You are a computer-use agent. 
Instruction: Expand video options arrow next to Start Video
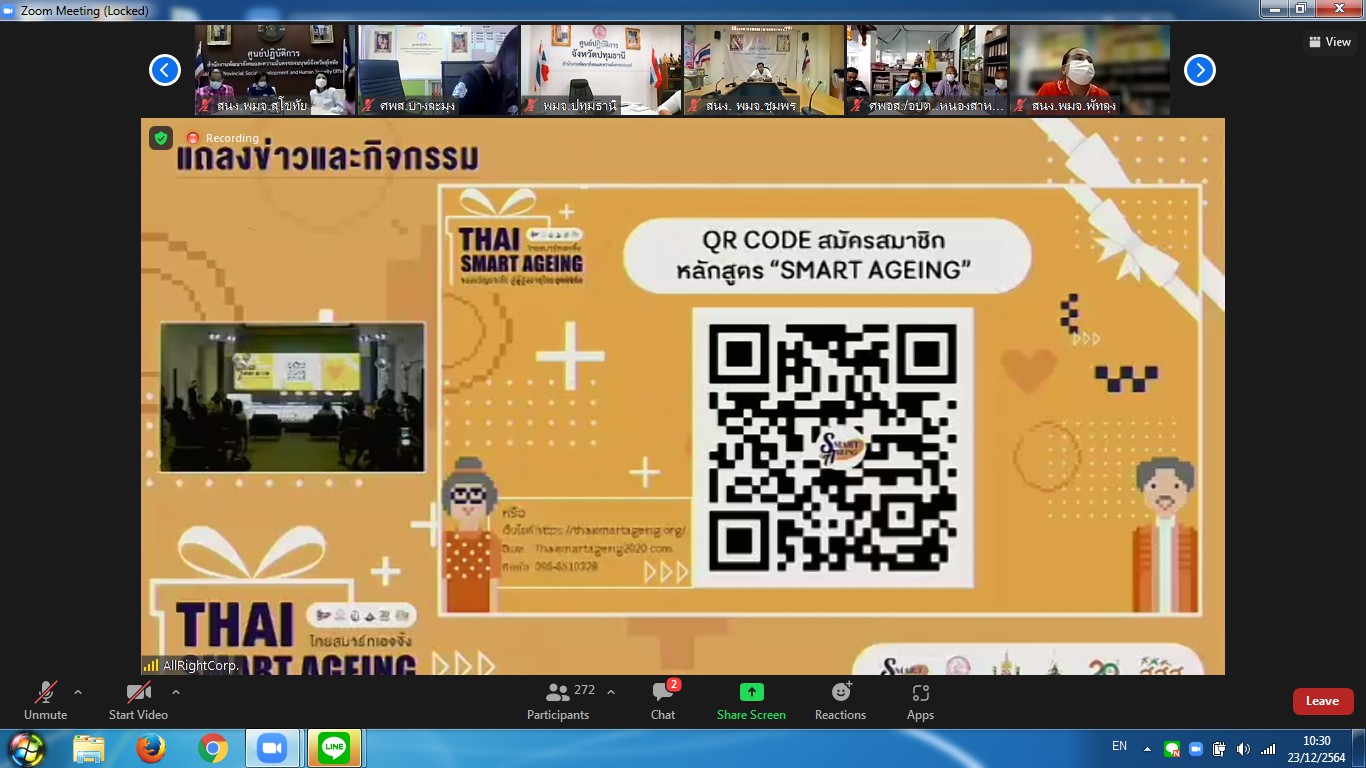click(x=176, y=692)
